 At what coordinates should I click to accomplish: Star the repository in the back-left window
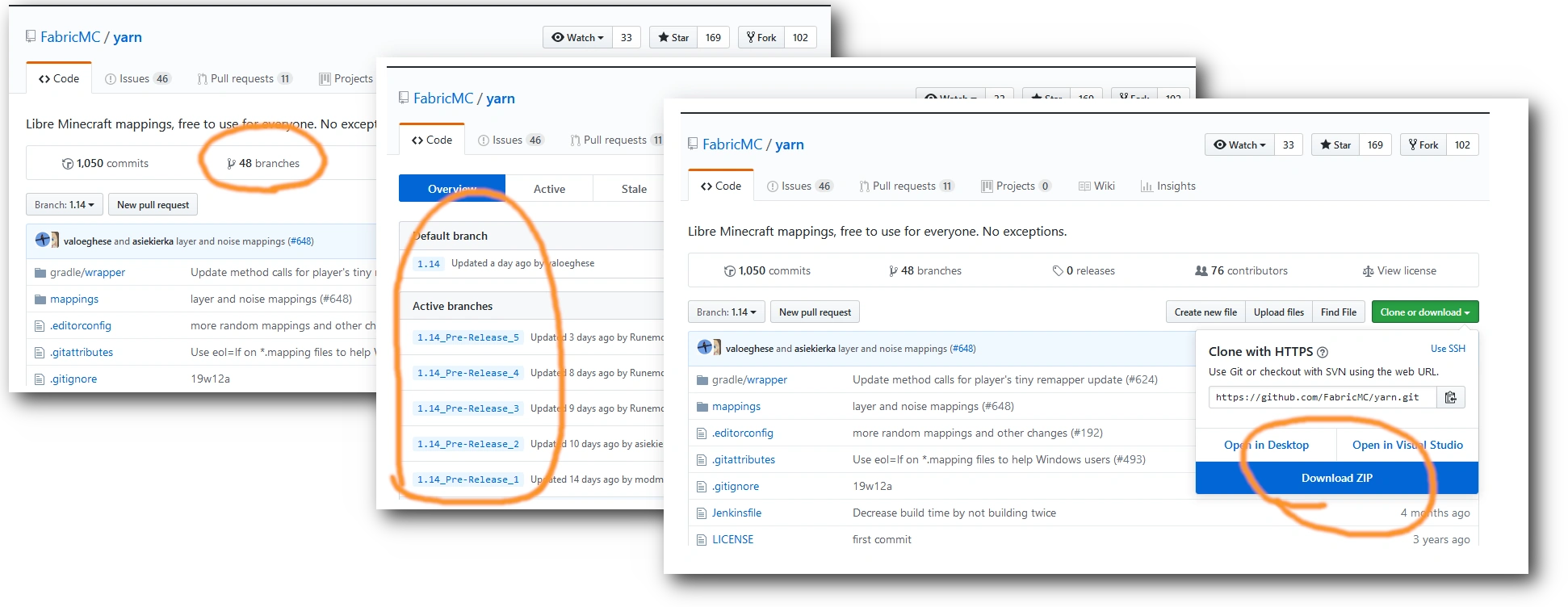point(673,38)
